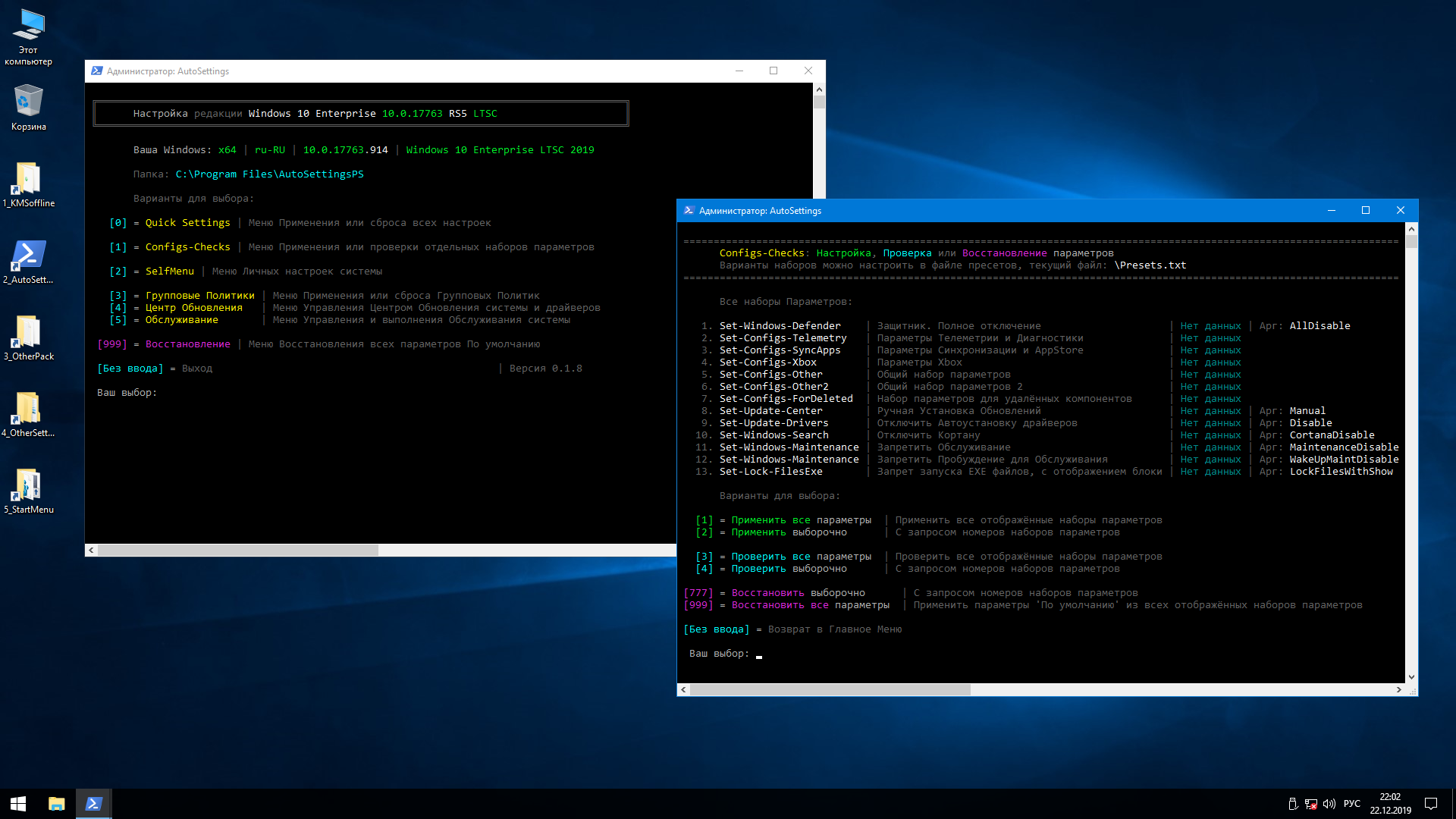Click 'Центр Обновления' option text
Screen dimensions: 1456x819
coord(193,308)
